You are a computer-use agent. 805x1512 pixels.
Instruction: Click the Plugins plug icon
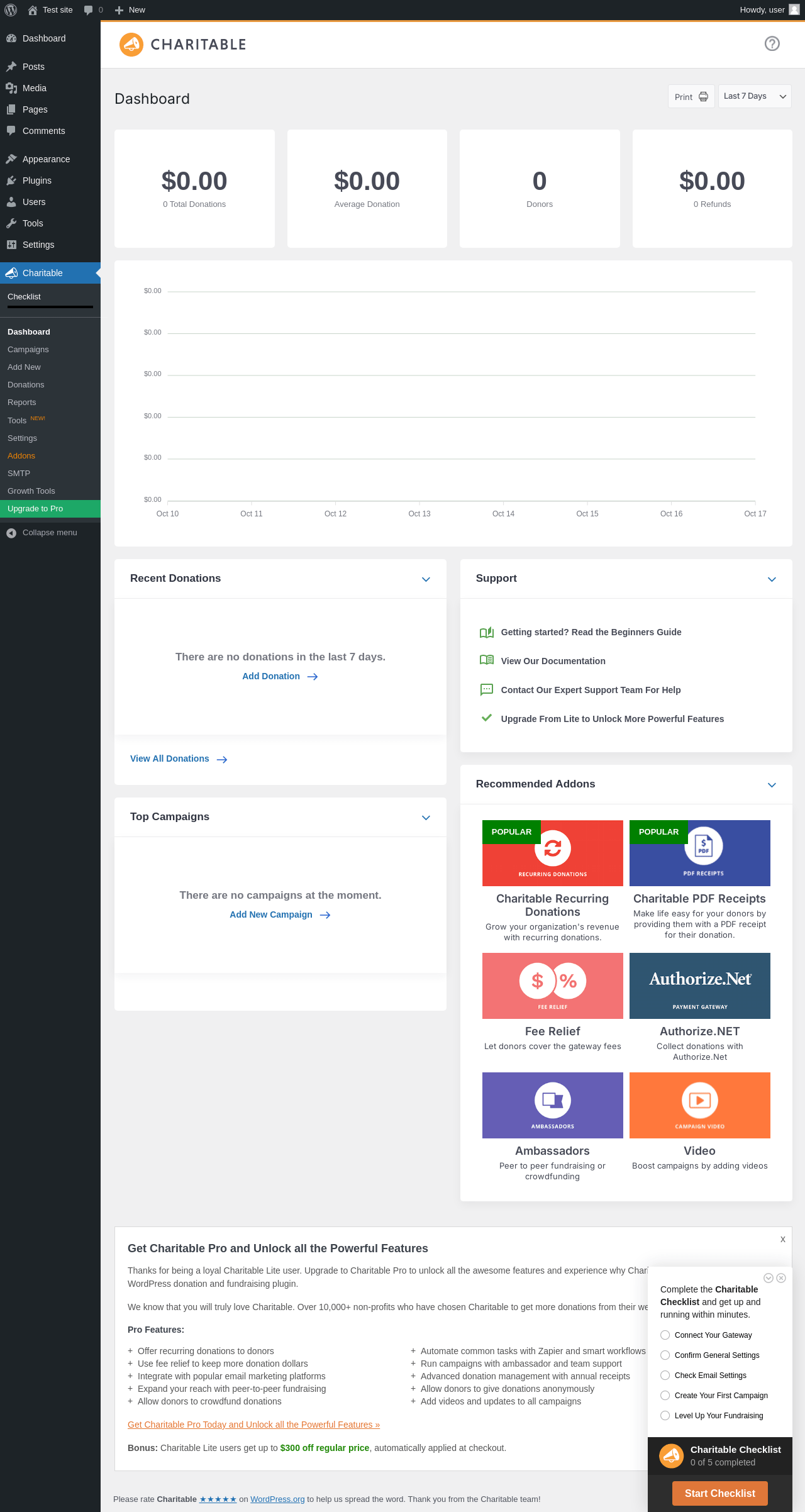(x=11, y=181)
